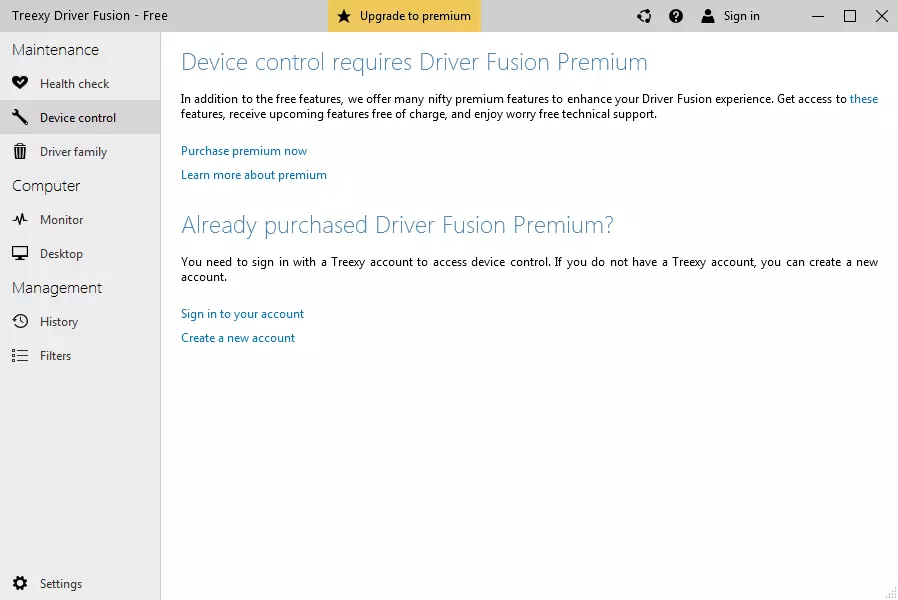This screenshot has height=600, width=898.
Task: Minimize the Driver Fusion window
Action: (x=818, y=16)
